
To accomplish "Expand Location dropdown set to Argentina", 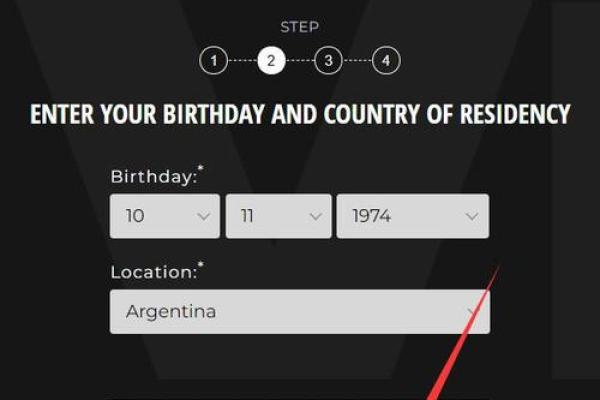I will (x=300, y=312).
